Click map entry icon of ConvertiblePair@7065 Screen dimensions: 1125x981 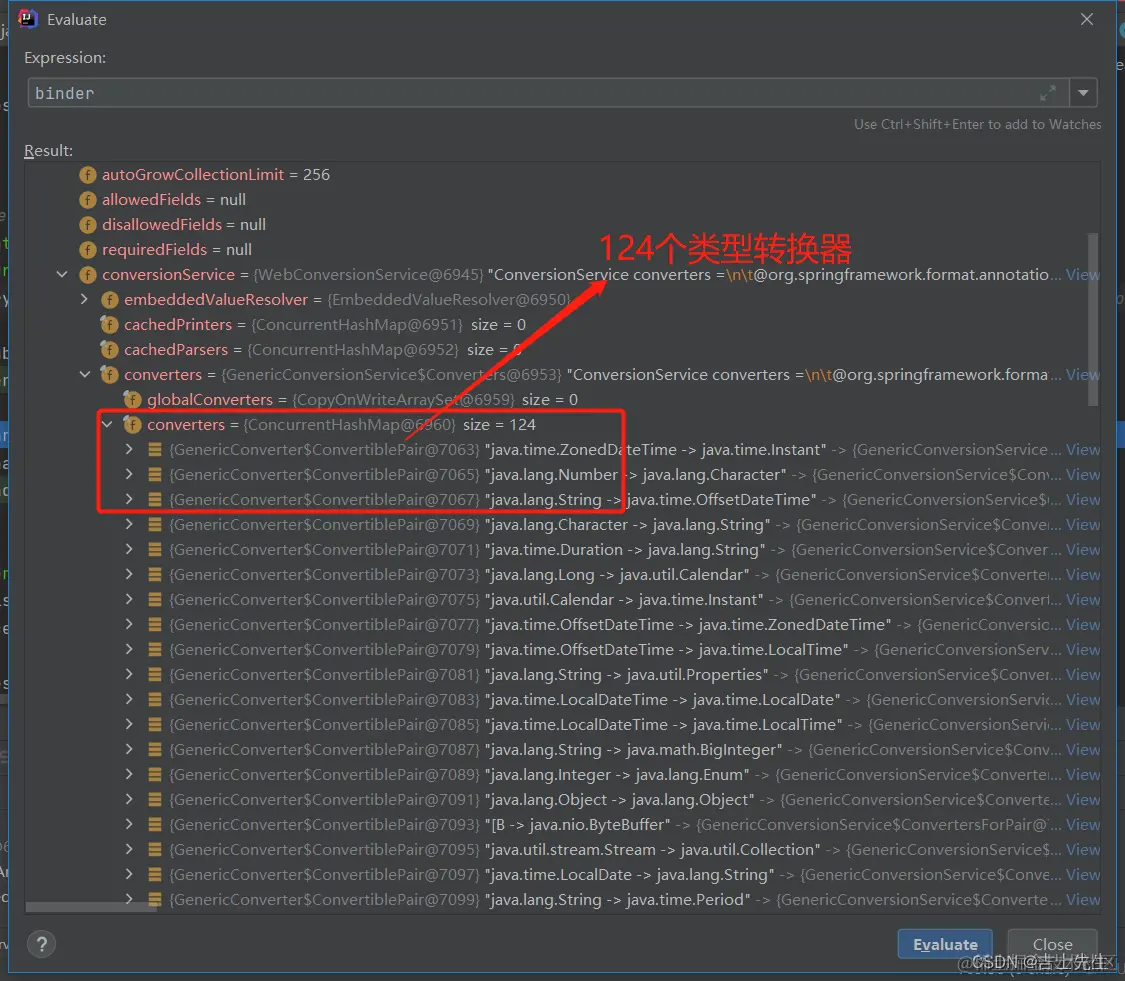coord(154,474)
